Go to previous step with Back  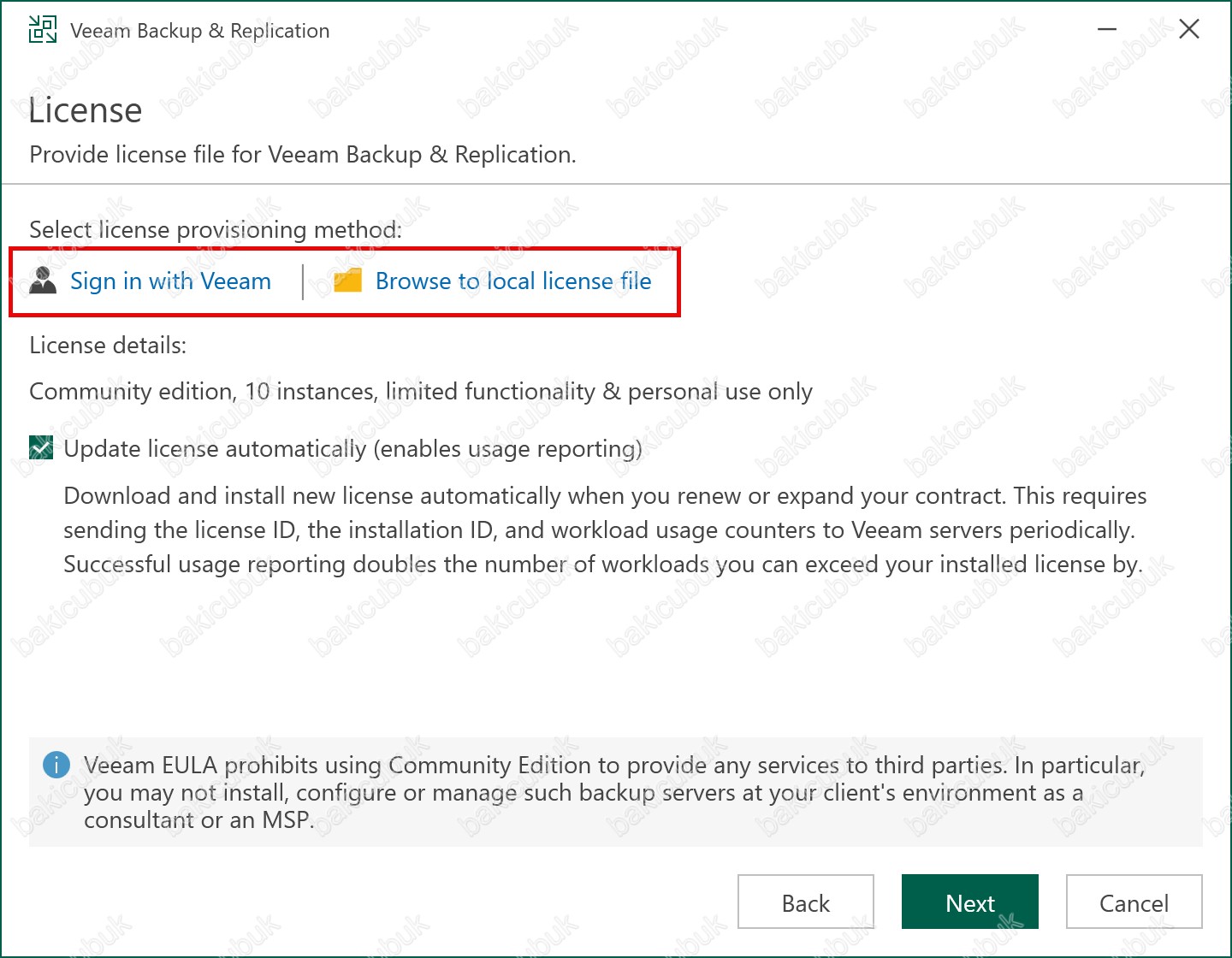click(x=806, y=902)
